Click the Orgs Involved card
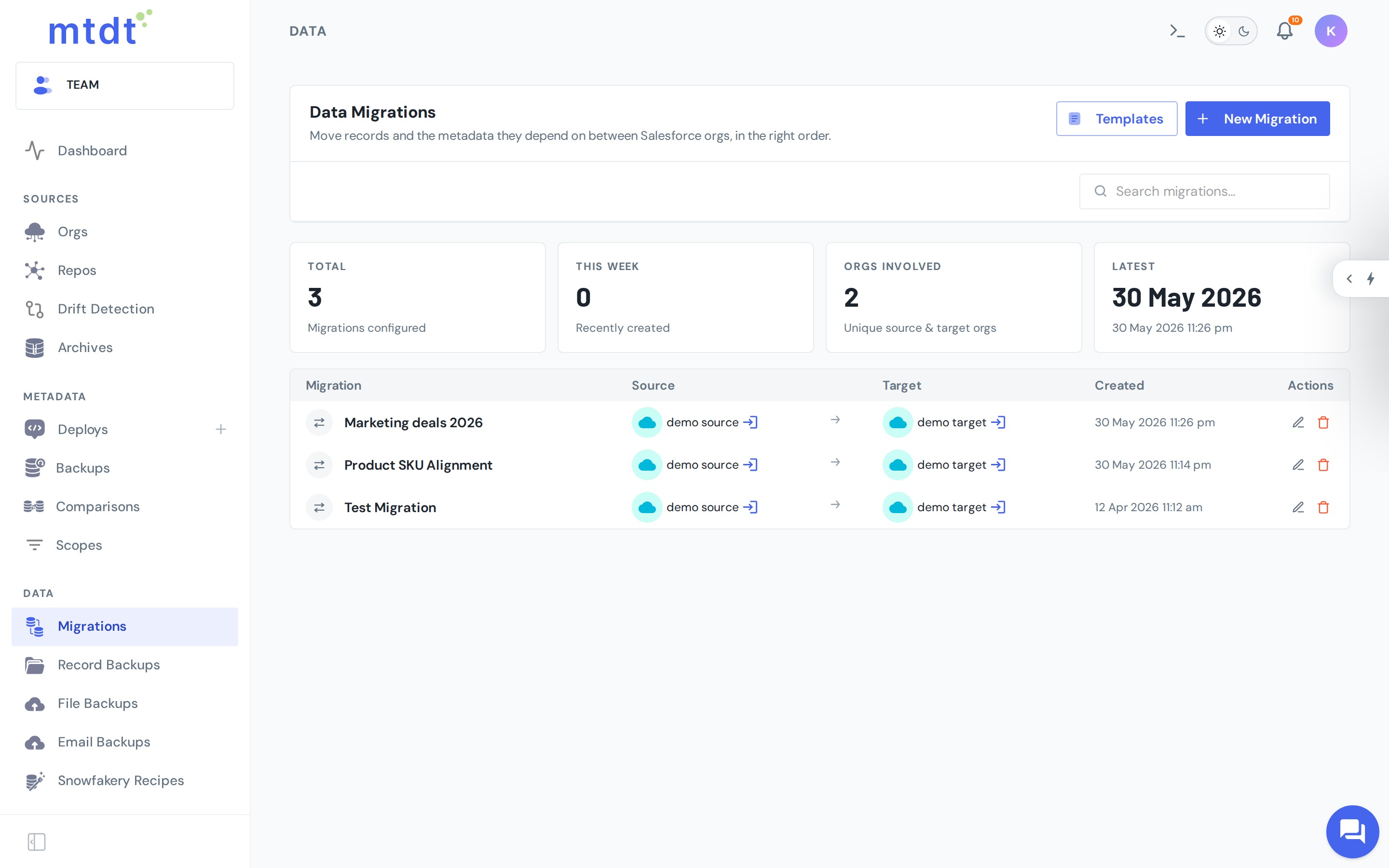 coord(953,298)
